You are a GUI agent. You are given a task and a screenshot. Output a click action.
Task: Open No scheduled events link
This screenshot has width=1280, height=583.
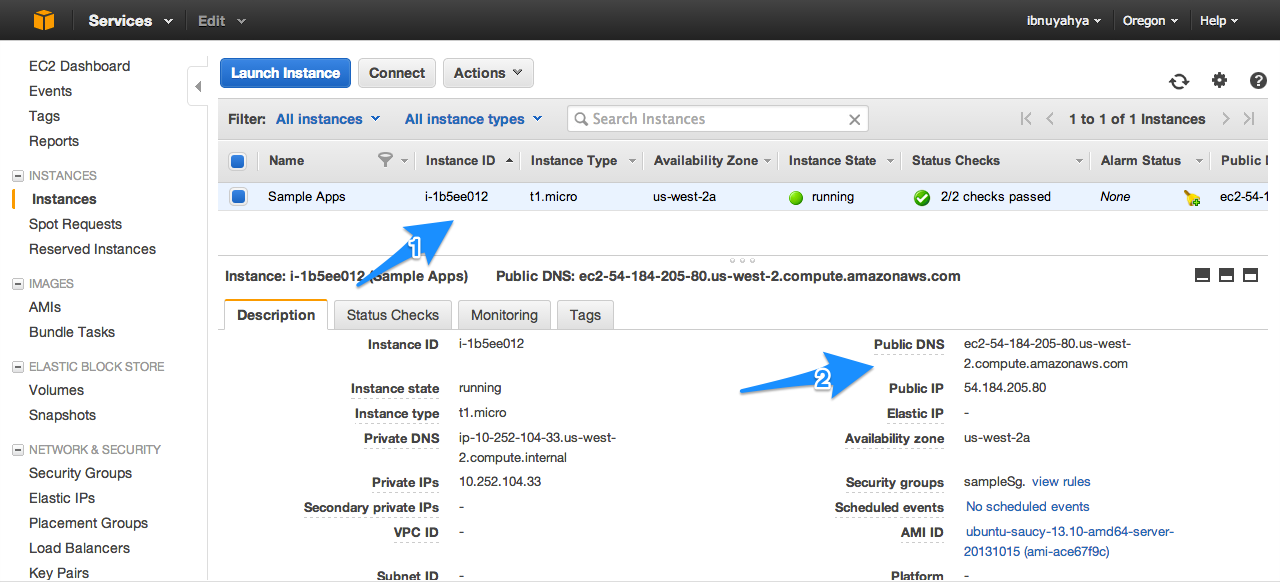pos(1028,507)
